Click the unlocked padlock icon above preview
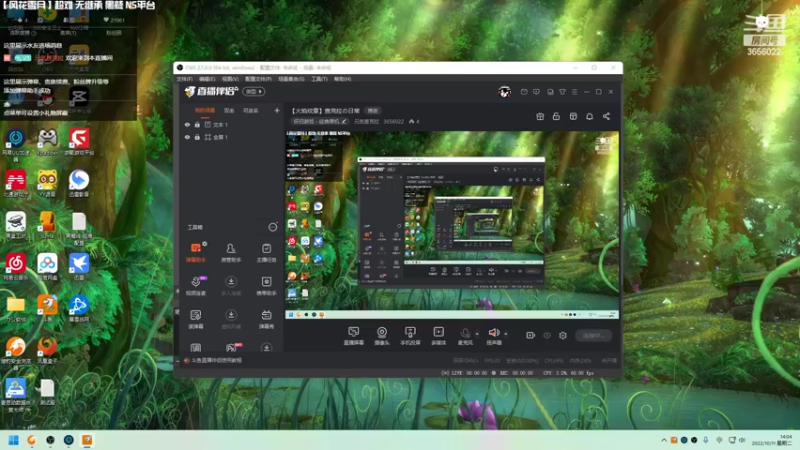Screen dimensions: 800x450 tap(556, 116)
